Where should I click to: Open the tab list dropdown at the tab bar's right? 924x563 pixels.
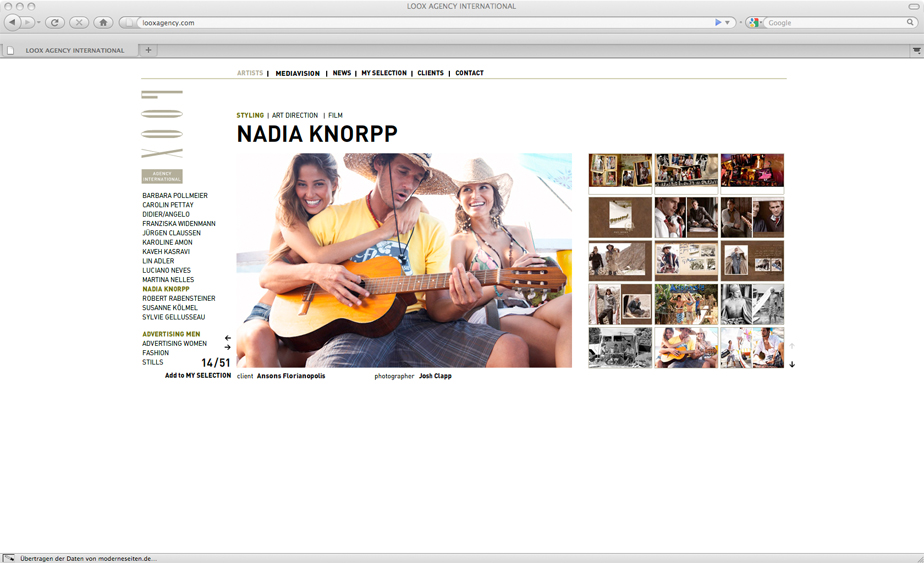click(x=916, y=50)
